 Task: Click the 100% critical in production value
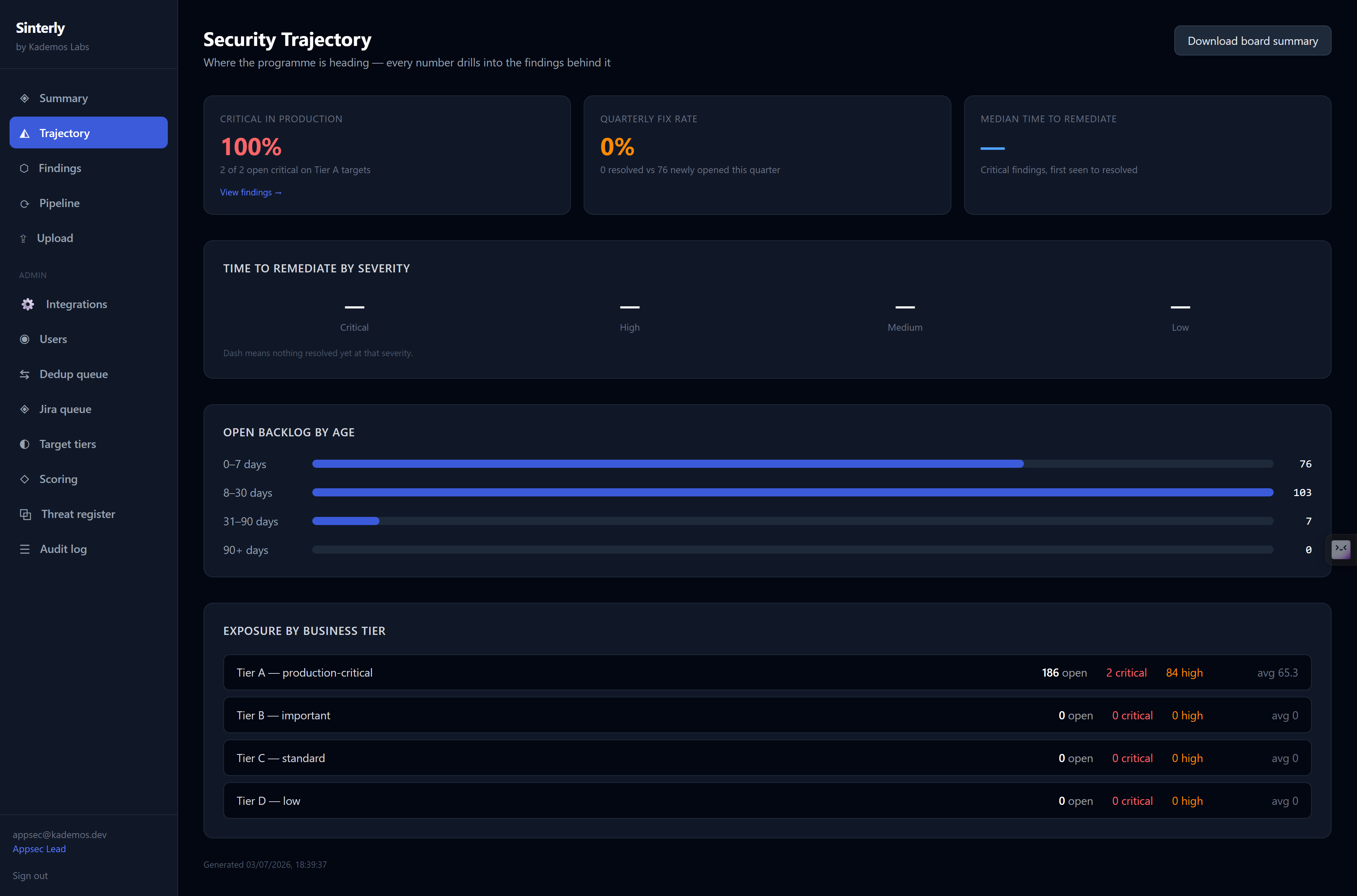click(x=251, y=147)
